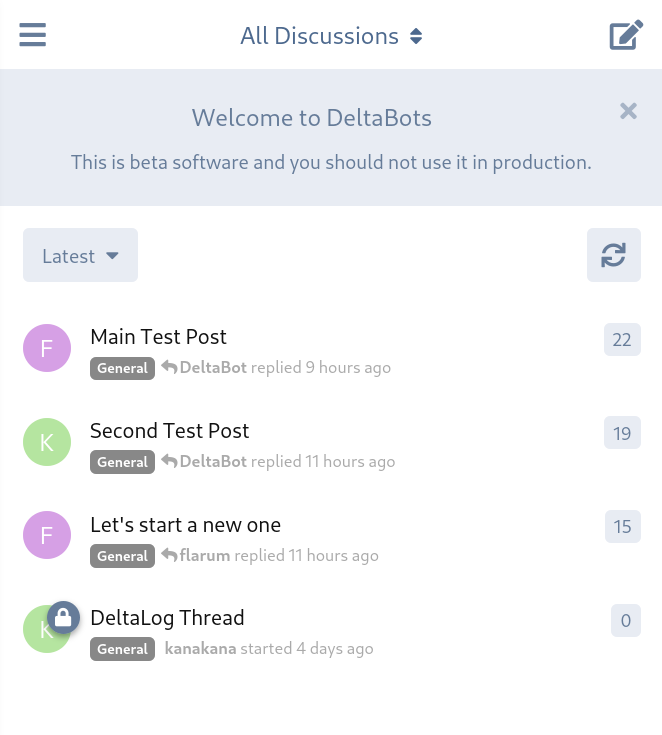Dismiss the Welcome to DeltaBots banner
This screenshot has width=662, height=735.
628,111
